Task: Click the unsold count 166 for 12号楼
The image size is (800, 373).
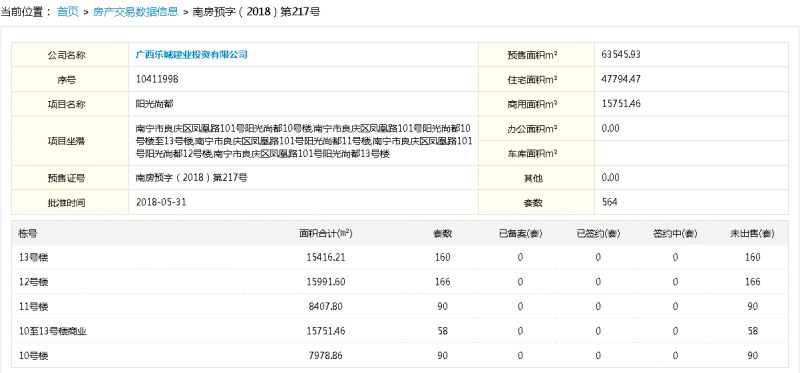Action: coord(753,282)
